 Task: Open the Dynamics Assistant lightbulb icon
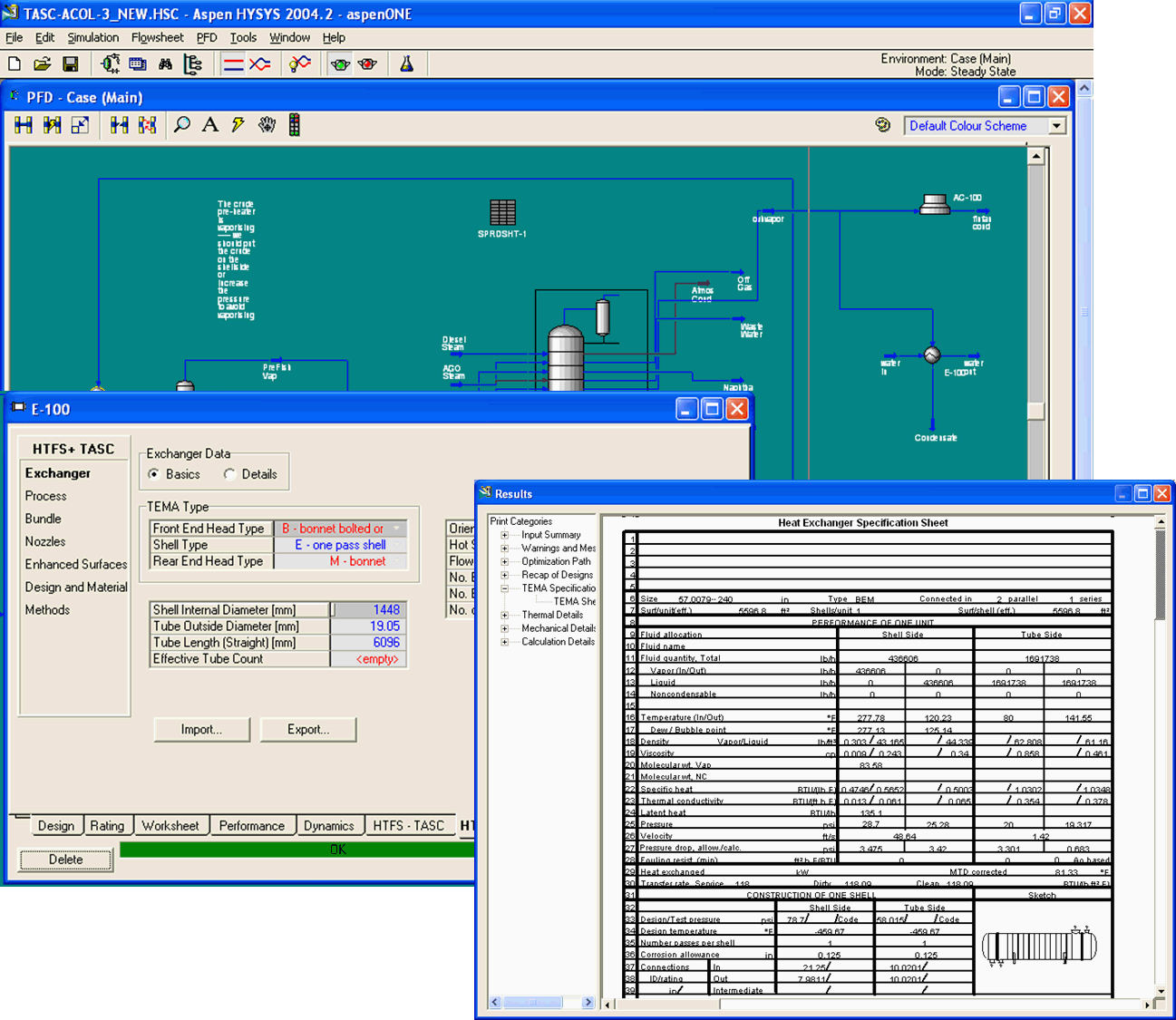point(300,63)
